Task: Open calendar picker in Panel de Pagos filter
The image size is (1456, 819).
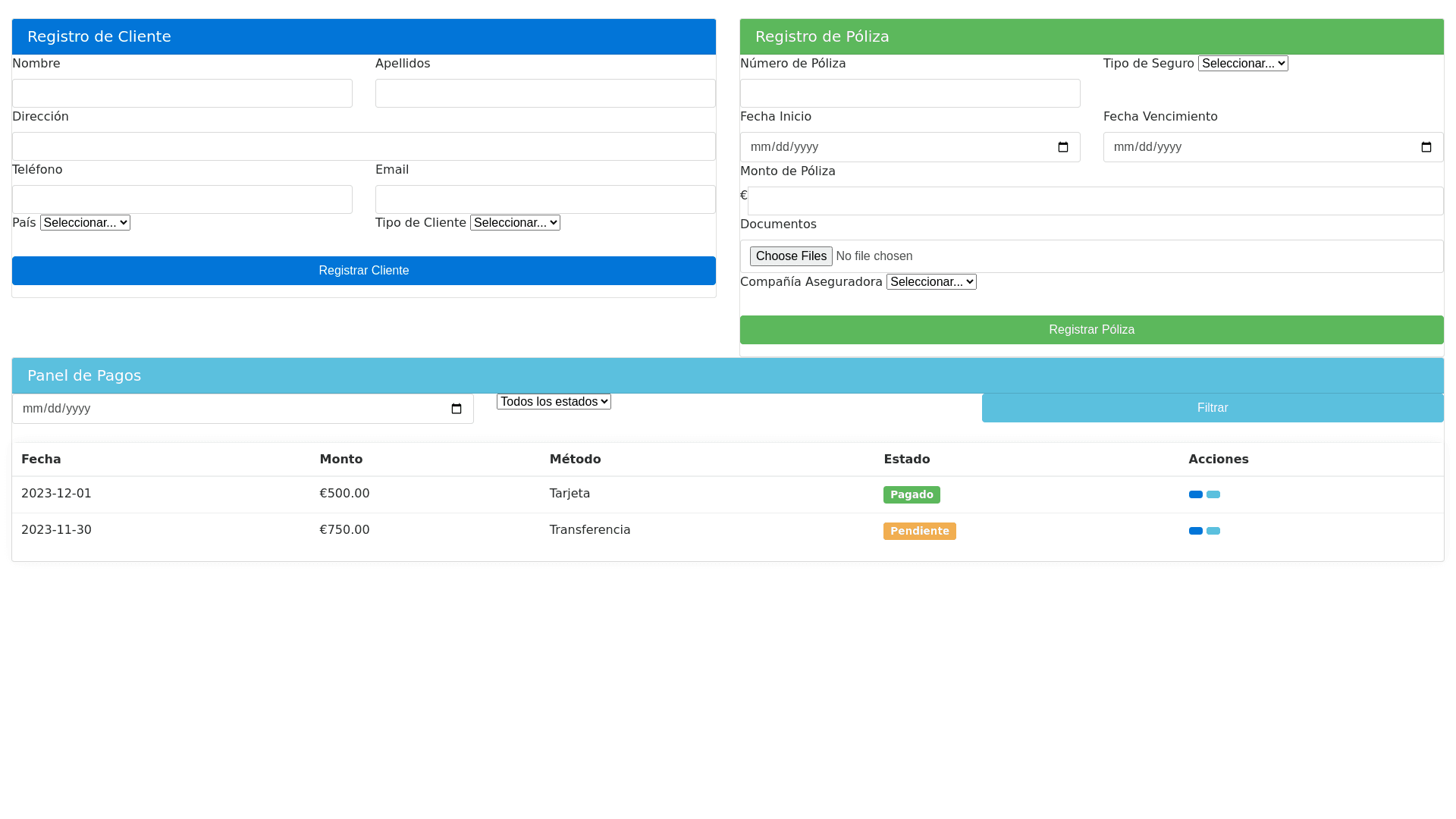Action: tap(457, 409)
